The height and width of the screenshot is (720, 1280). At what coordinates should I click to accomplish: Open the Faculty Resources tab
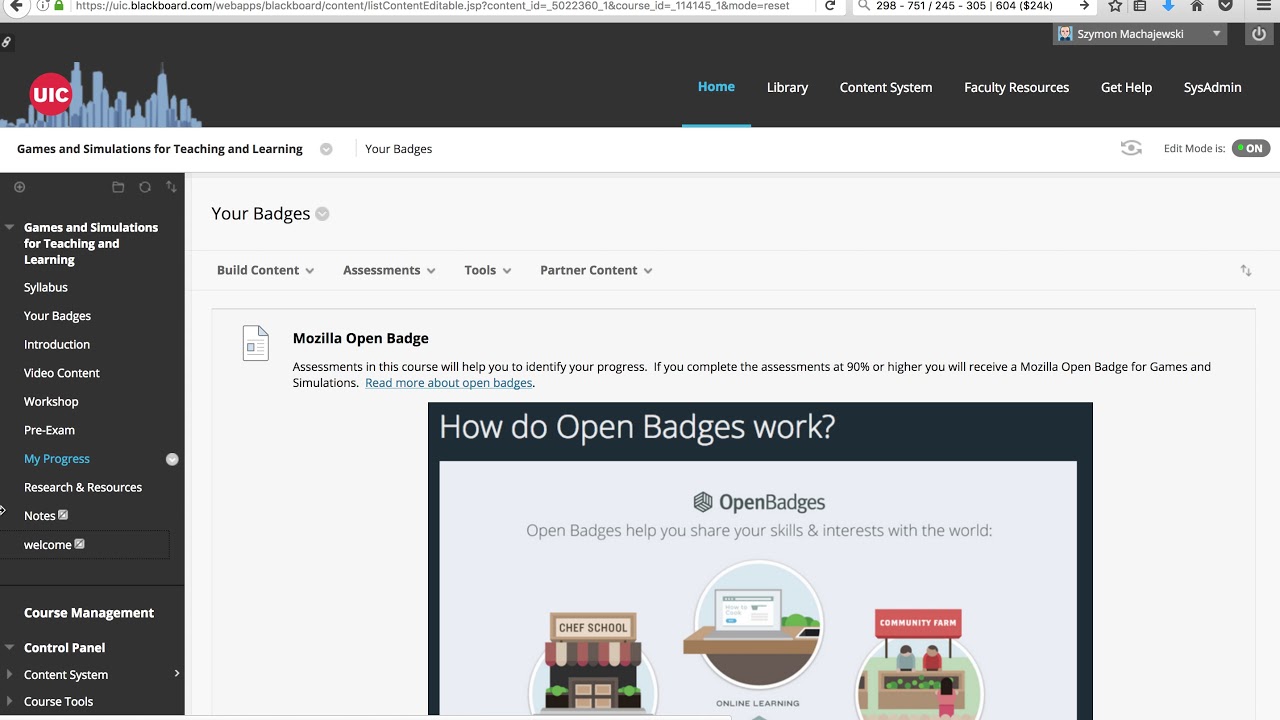[1016, 87]
